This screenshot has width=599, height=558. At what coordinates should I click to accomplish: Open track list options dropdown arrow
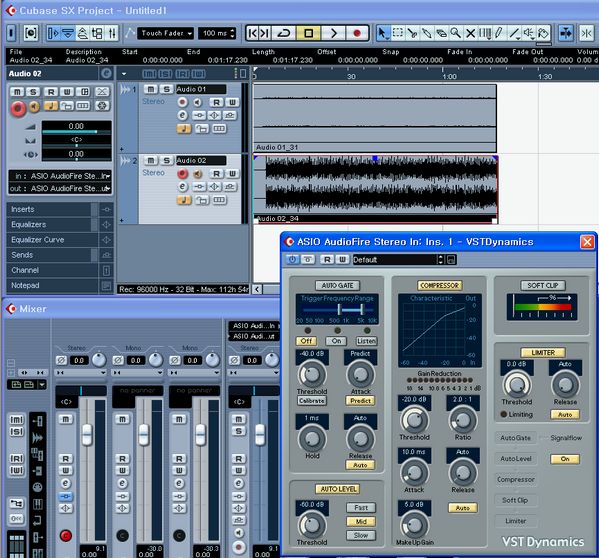point(124,74)
